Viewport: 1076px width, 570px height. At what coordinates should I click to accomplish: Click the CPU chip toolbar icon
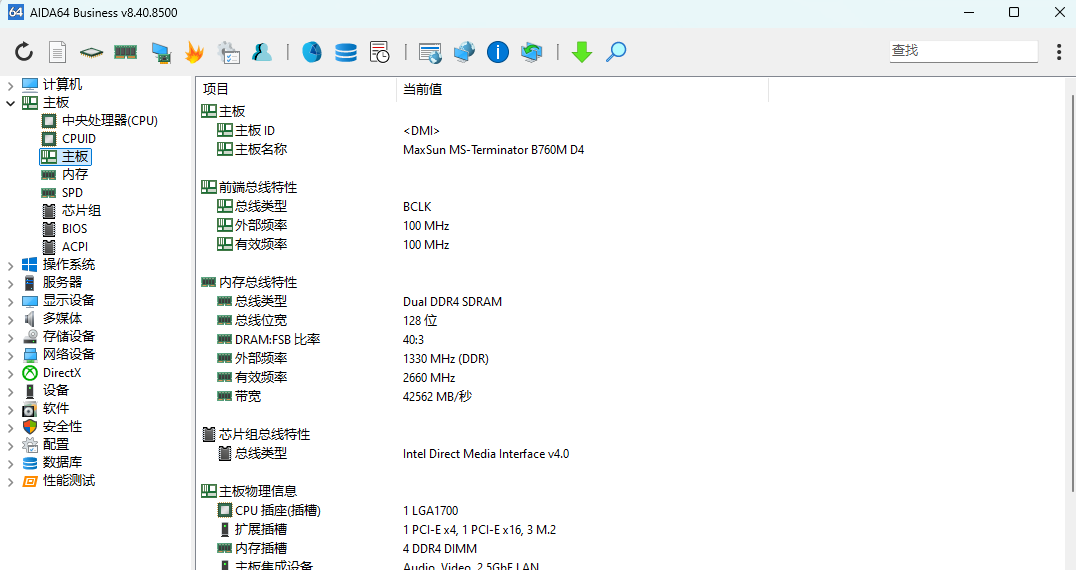(91, 52)
